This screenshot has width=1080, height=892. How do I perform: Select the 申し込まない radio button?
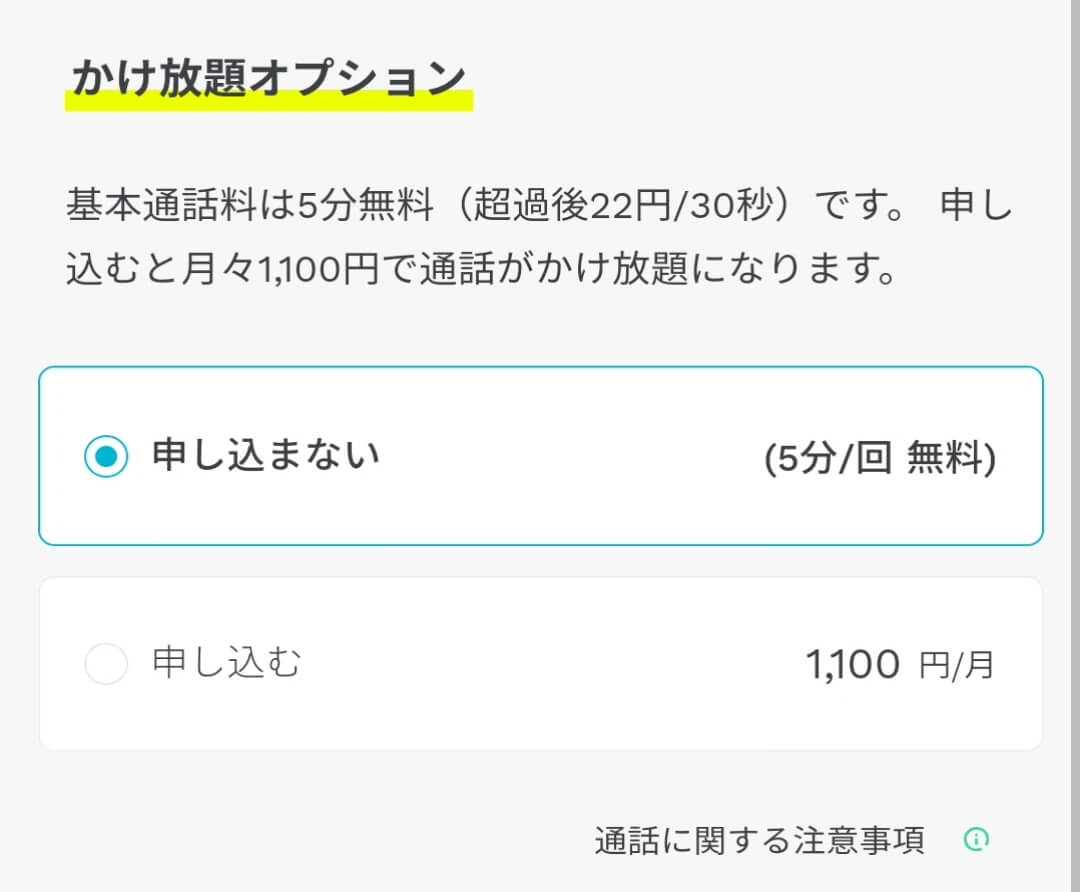(x=106, y=456)
